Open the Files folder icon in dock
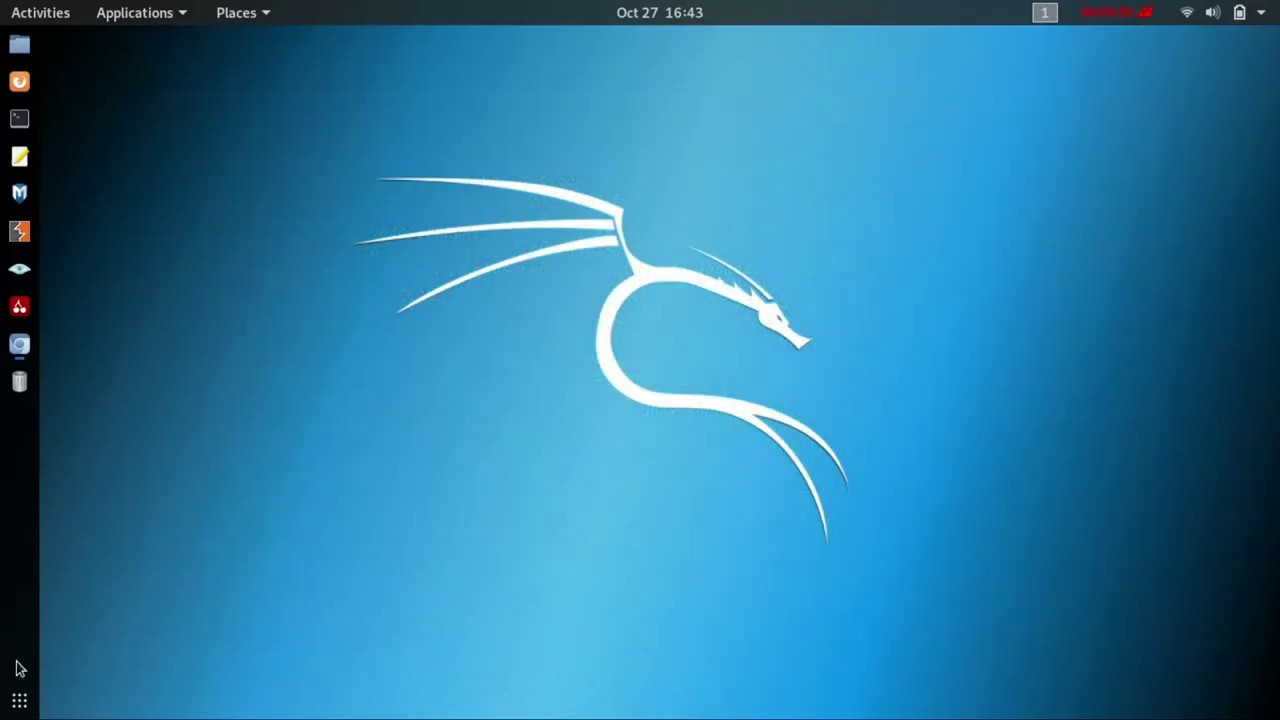This screenshot has height=720, width=1280. 19,44
